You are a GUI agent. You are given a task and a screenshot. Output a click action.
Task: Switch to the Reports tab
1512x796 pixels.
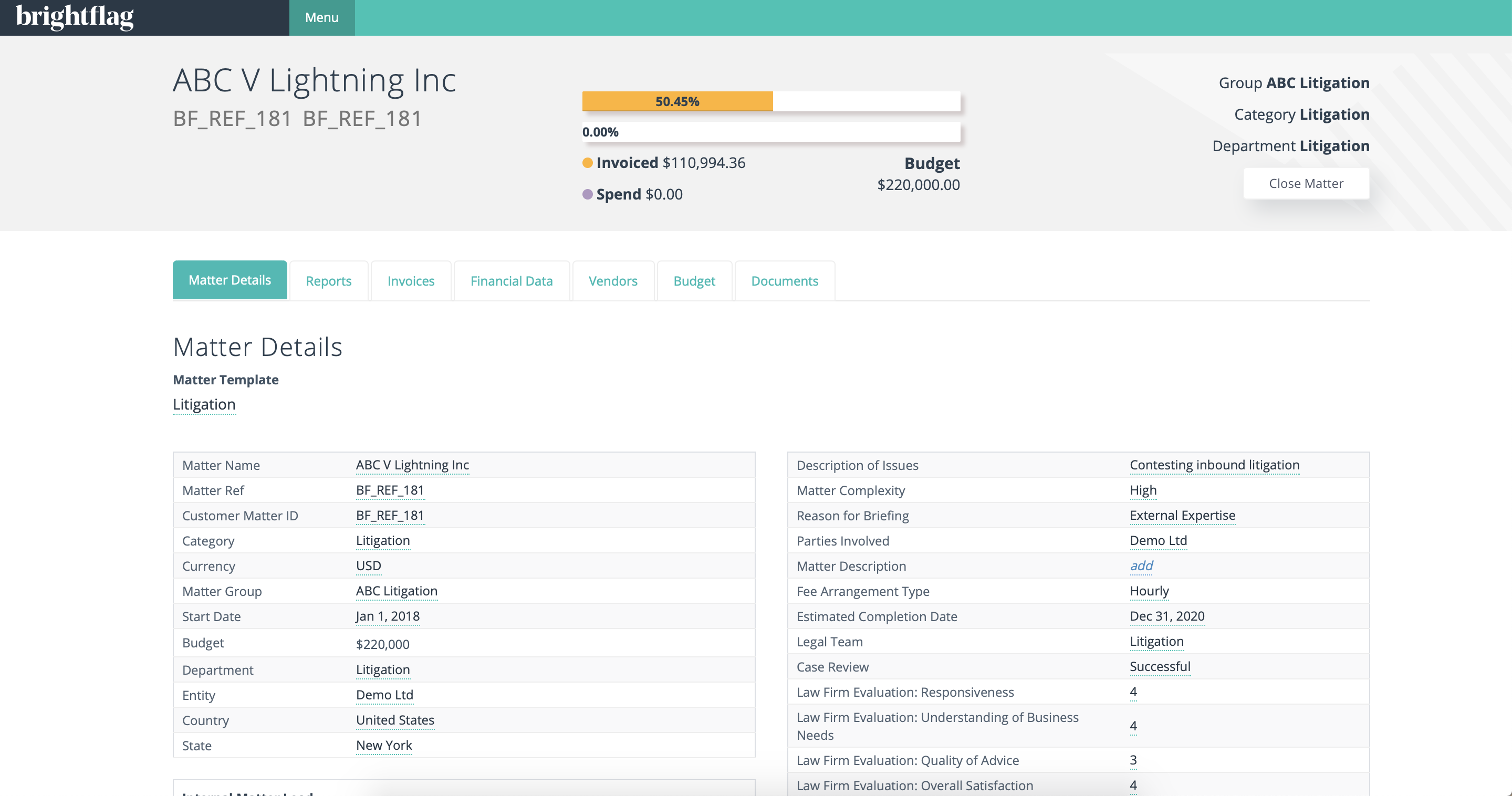pyautogui.click(x=328, y=280)
